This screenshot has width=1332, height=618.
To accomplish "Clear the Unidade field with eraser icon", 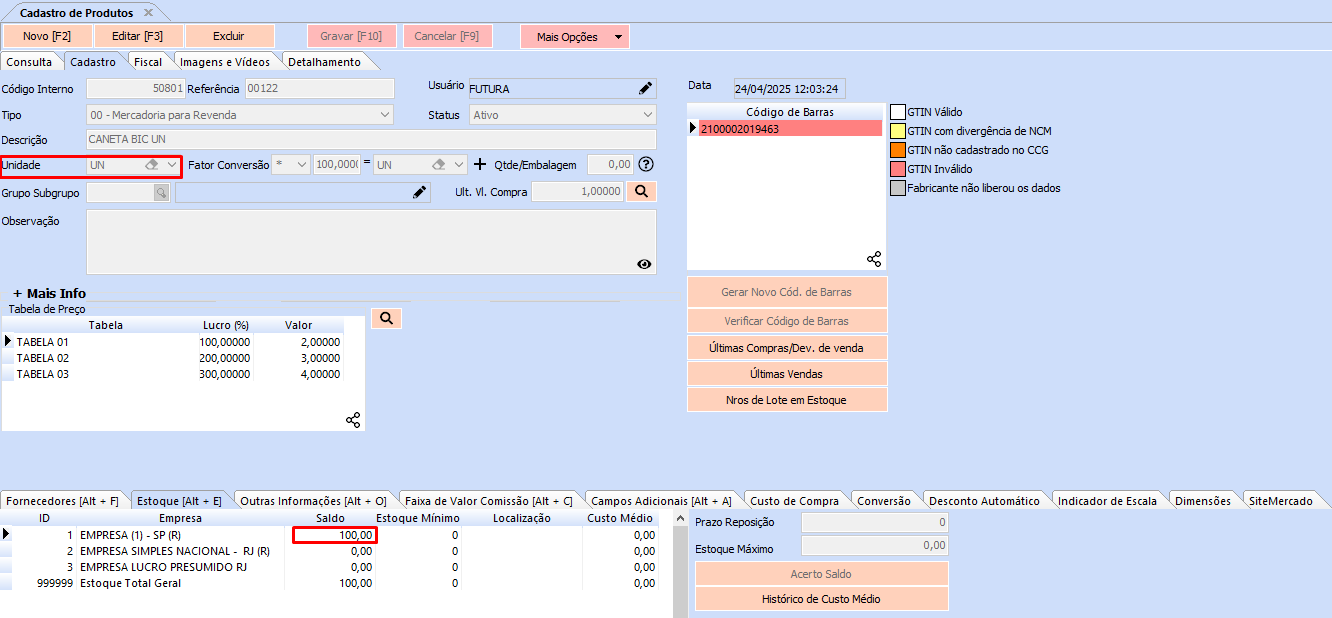I will pyautogui.click(x=152, y=164).
